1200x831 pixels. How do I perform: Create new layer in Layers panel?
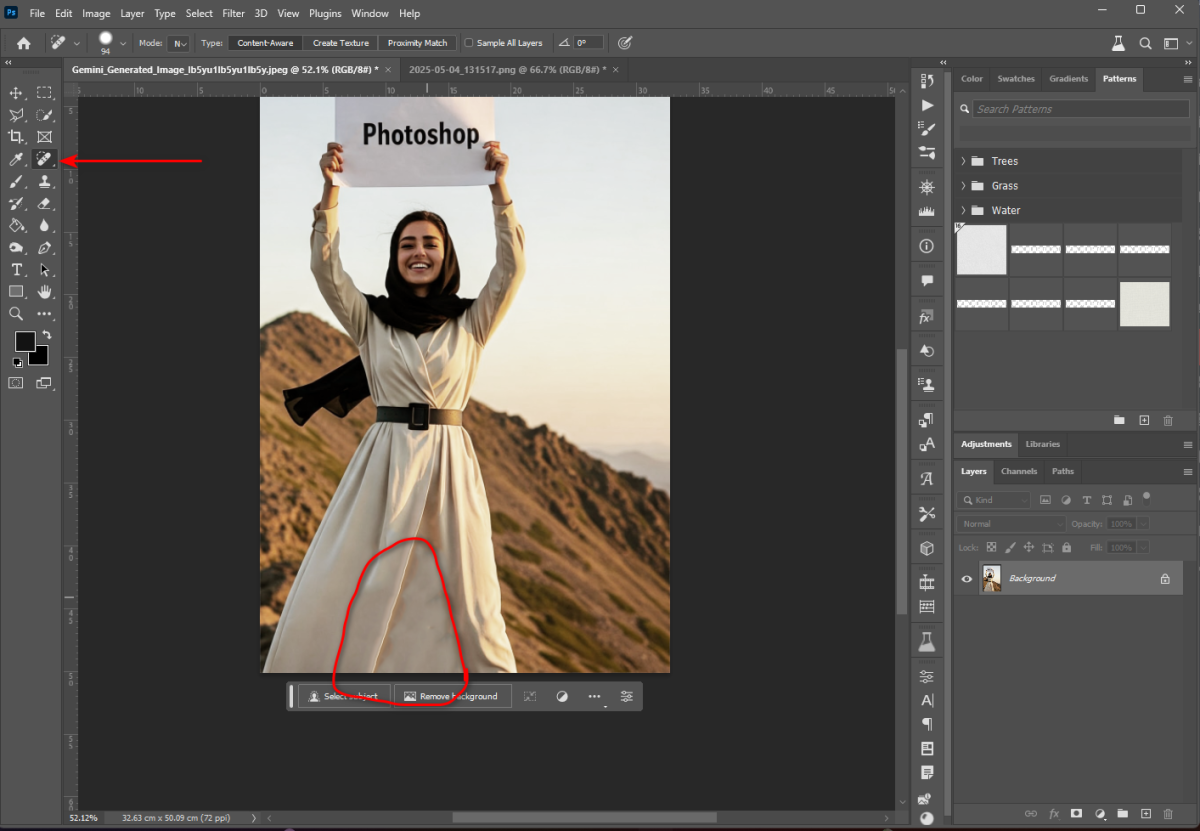pyautogui.click(x=1145, y=814)
